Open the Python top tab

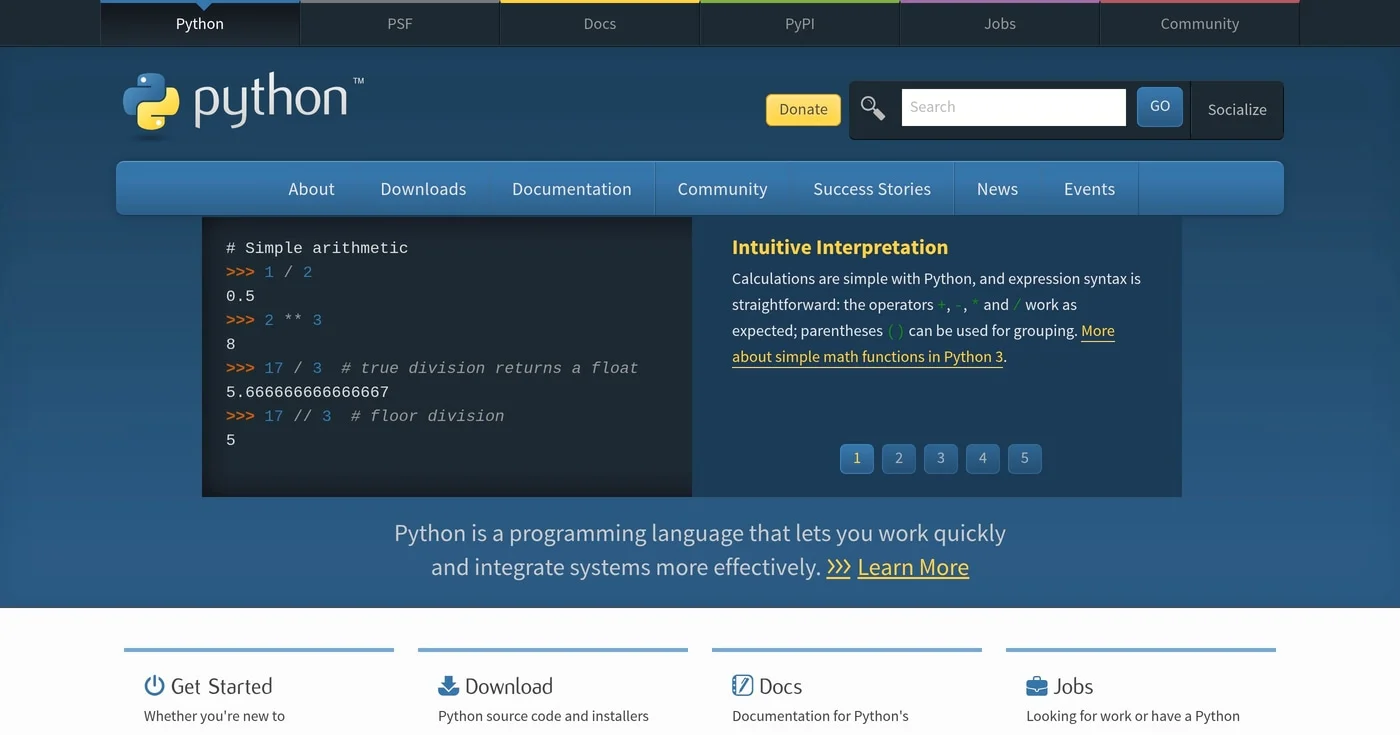pos(200,24)
